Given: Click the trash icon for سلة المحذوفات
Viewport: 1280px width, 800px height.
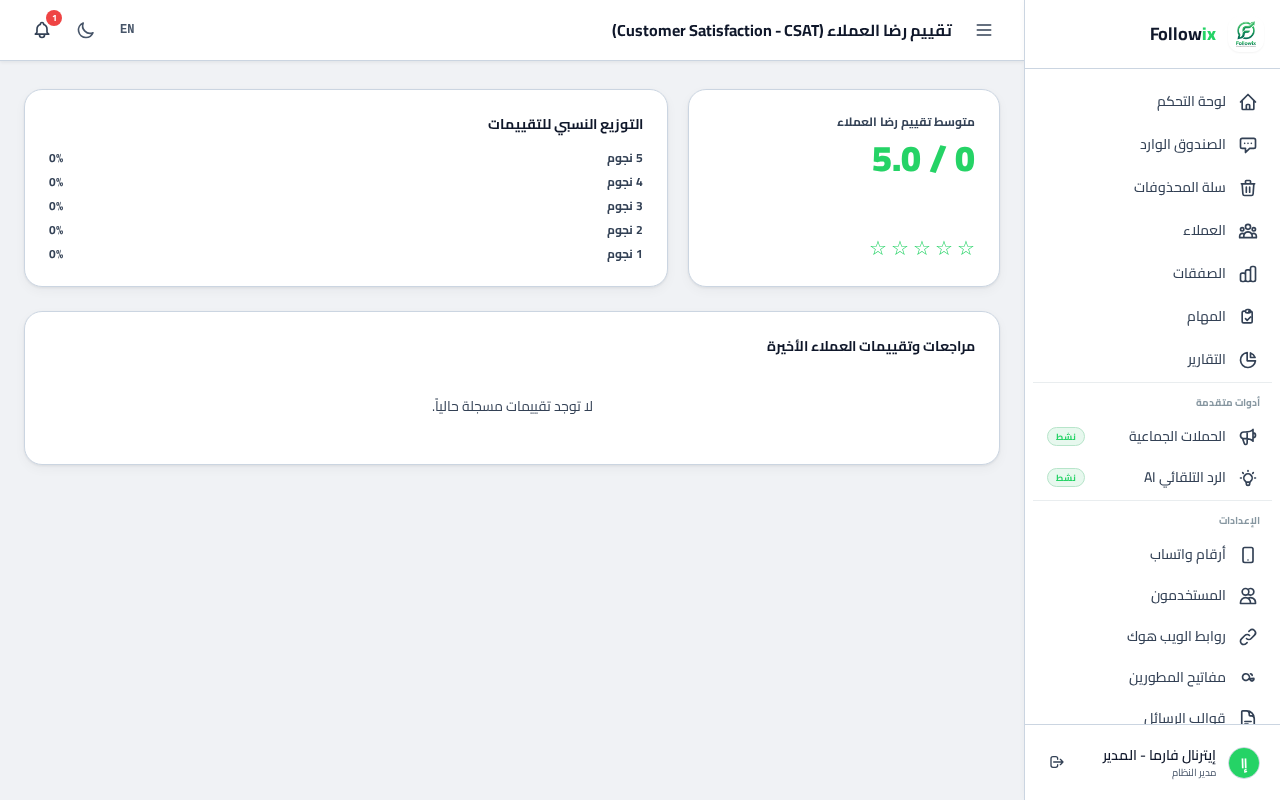Looking at the screenshot, I should [1248, 188].
